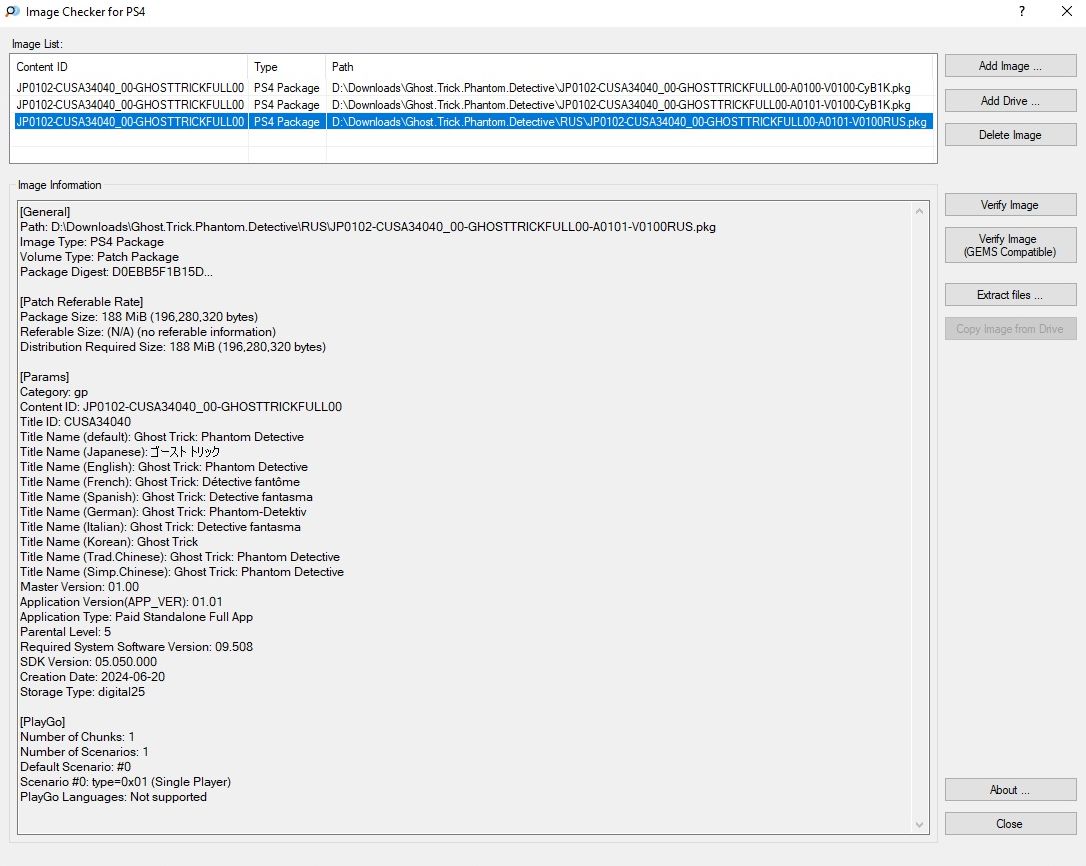Click the Title Name (Trad.Chinese) line
Image resolution: width=1086 pixels, height=866 pixels.
(180, 557)
